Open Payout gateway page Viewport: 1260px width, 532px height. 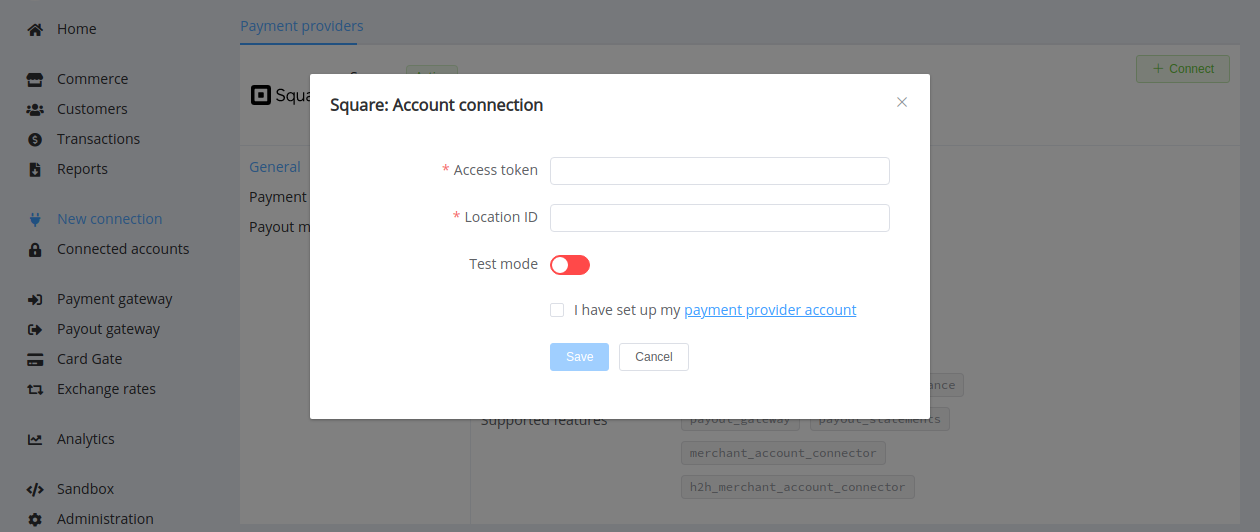tap(108, 329)
